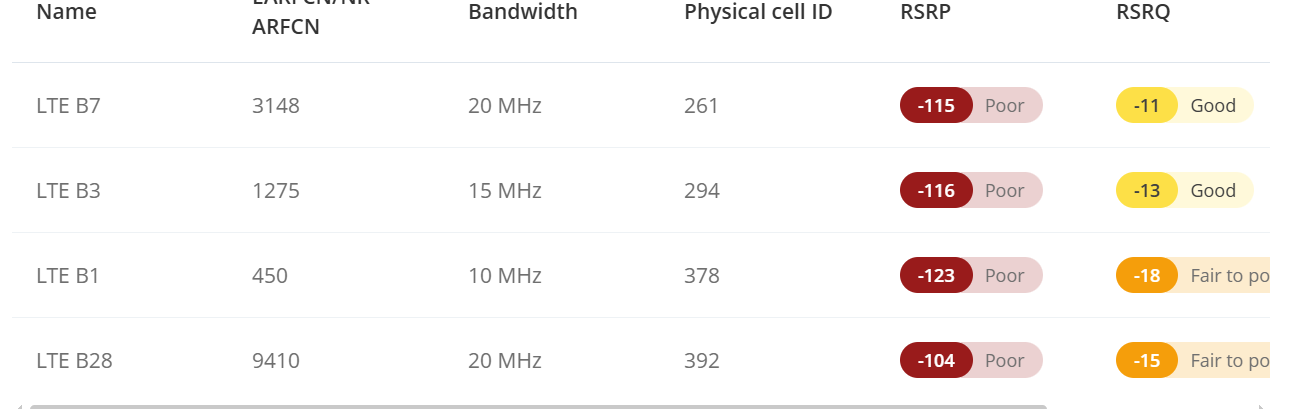The image size is (1313, 409).
Task: Click the Name column header
Action: point(66,13)
